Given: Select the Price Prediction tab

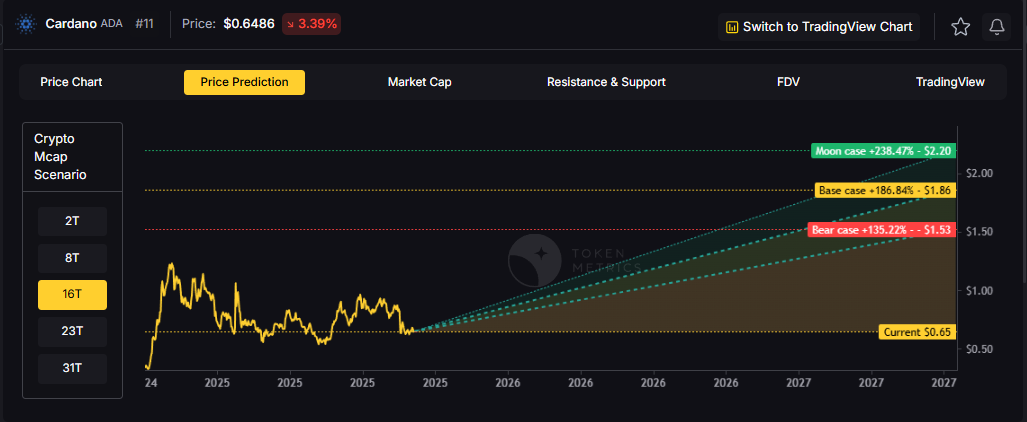Looking at the screenshot, I should pos(244,82).
